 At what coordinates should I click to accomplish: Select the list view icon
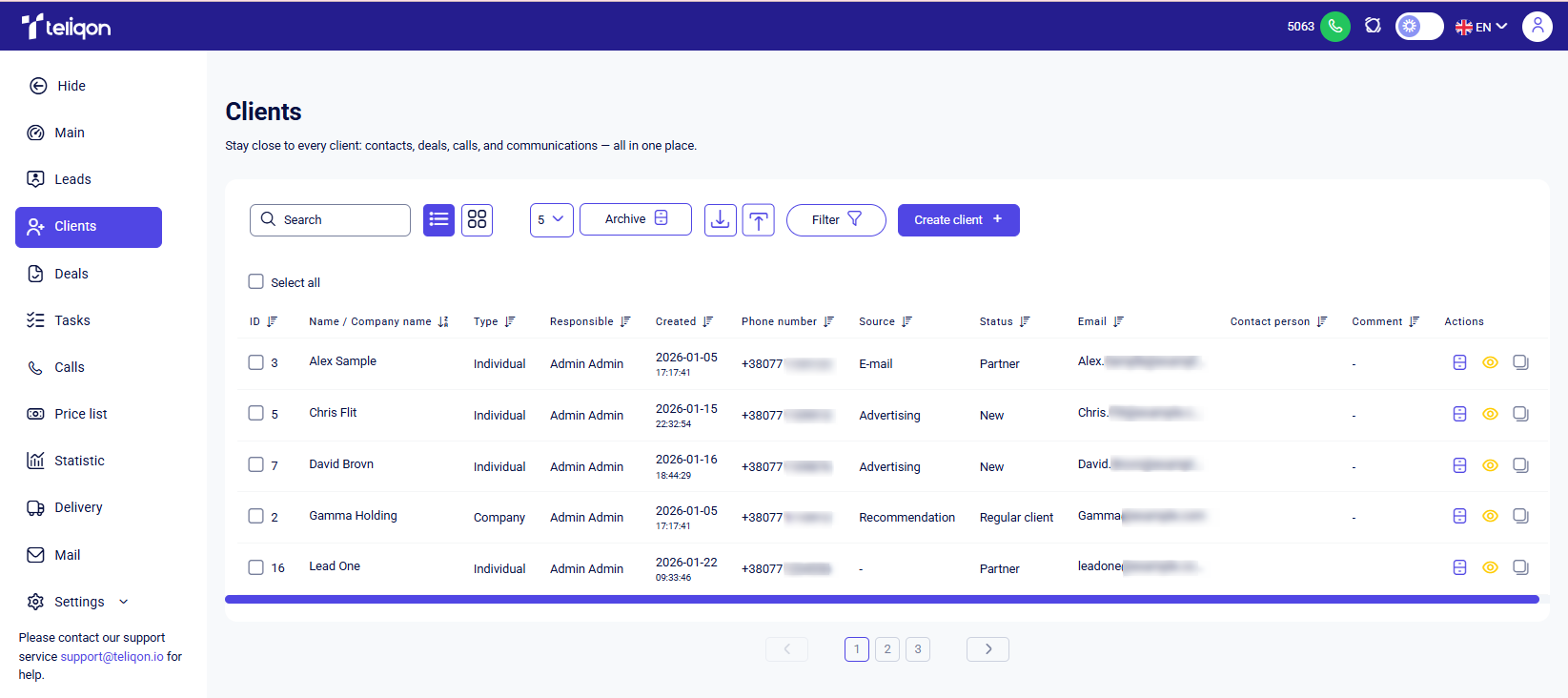(438, 219)
